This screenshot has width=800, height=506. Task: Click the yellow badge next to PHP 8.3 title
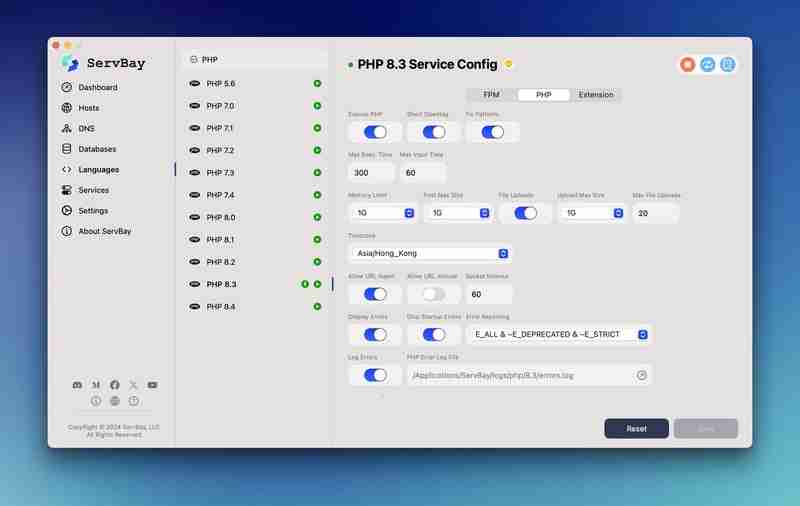[508, 64]
